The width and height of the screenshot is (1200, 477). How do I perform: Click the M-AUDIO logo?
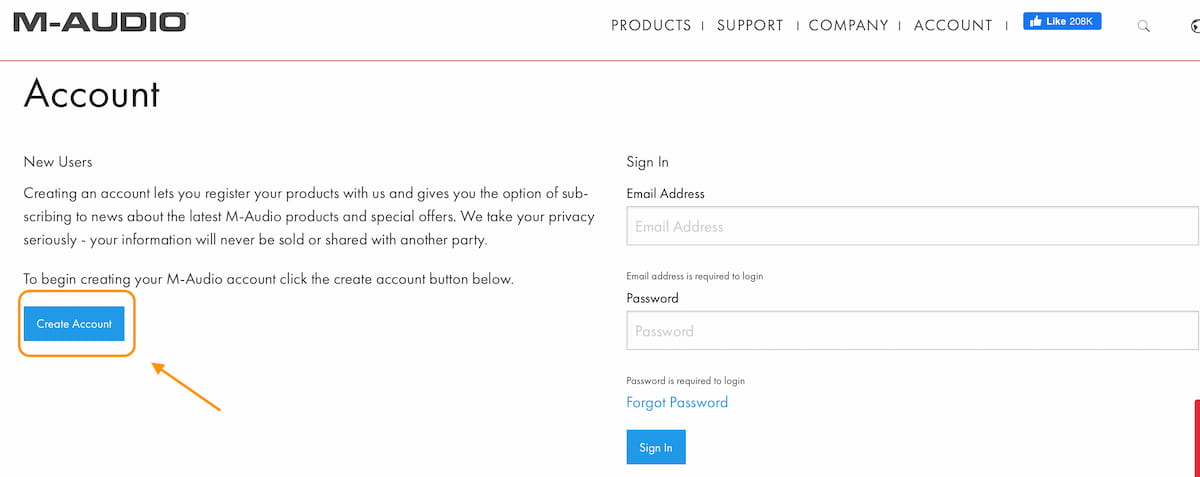(100, 22)
